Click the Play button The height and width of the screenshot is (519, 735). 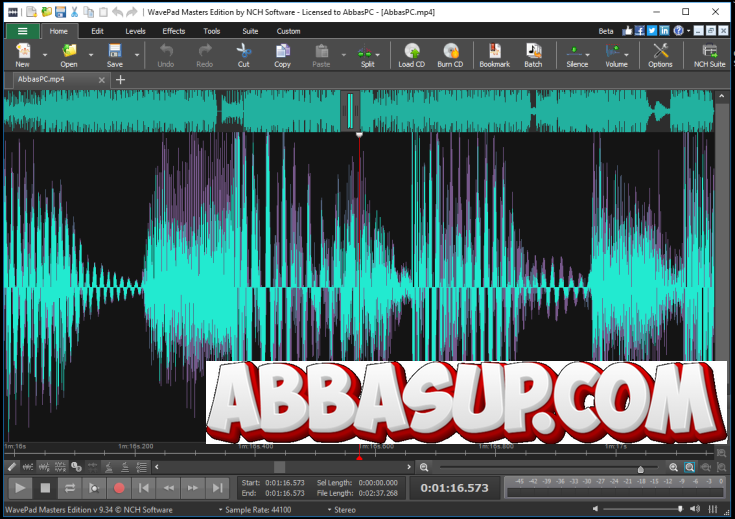(20, 488)
